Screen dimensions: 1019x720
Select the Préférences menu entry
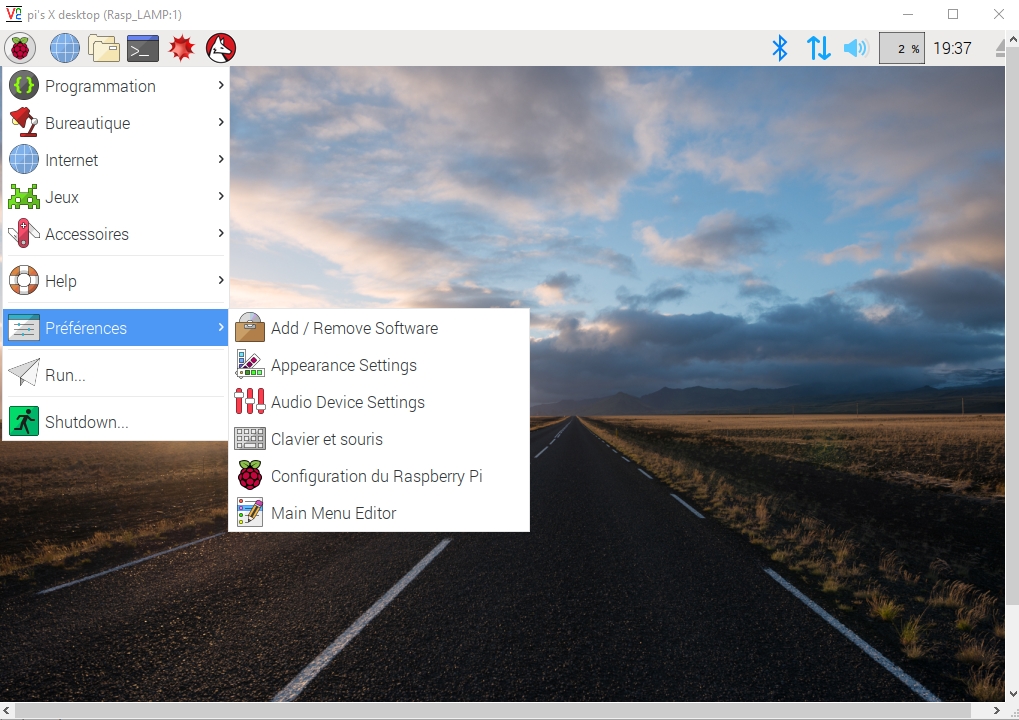[116, 328]
